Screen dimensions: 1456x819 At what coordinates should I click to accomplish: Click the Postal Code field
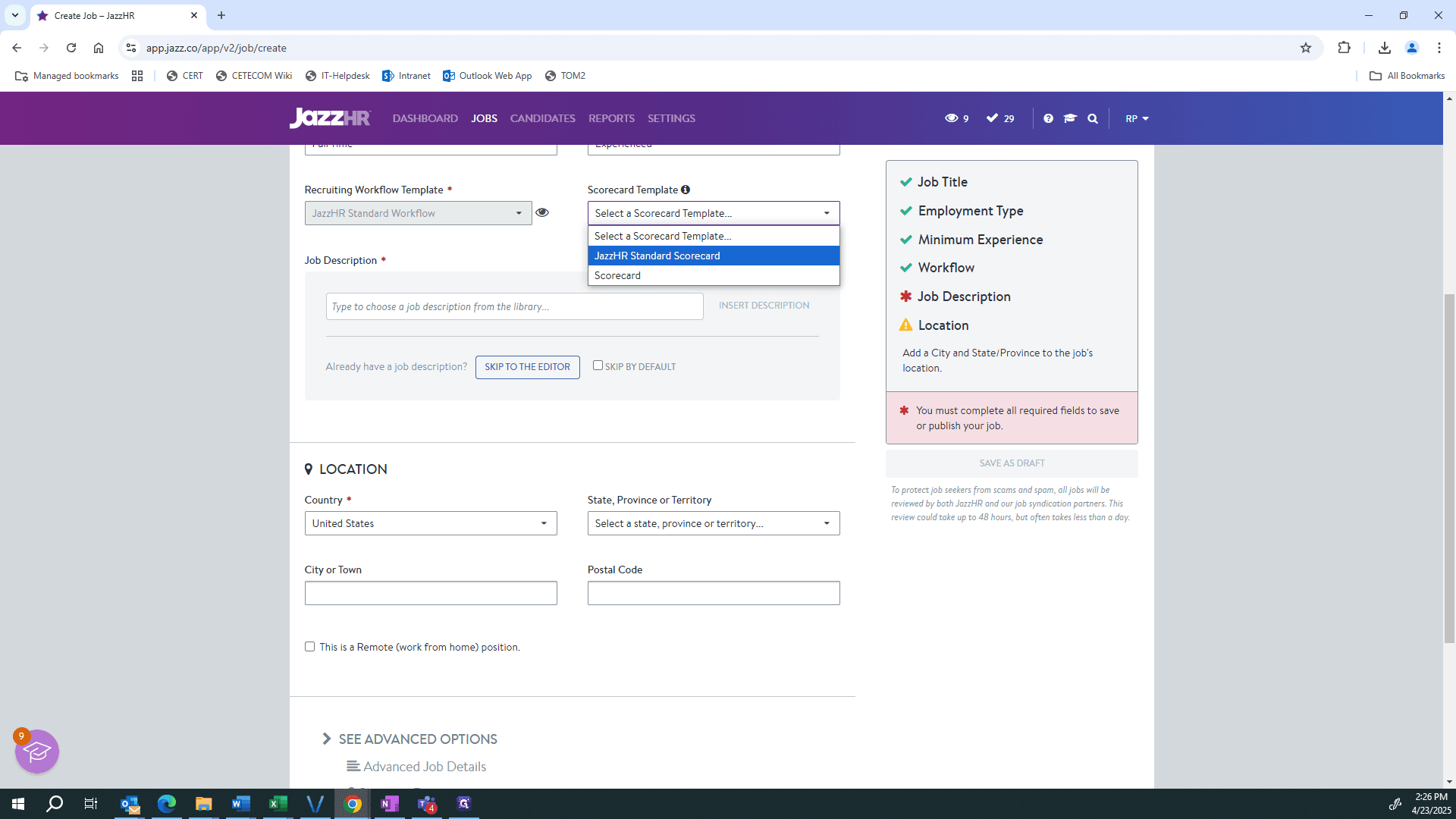[714, 593]
